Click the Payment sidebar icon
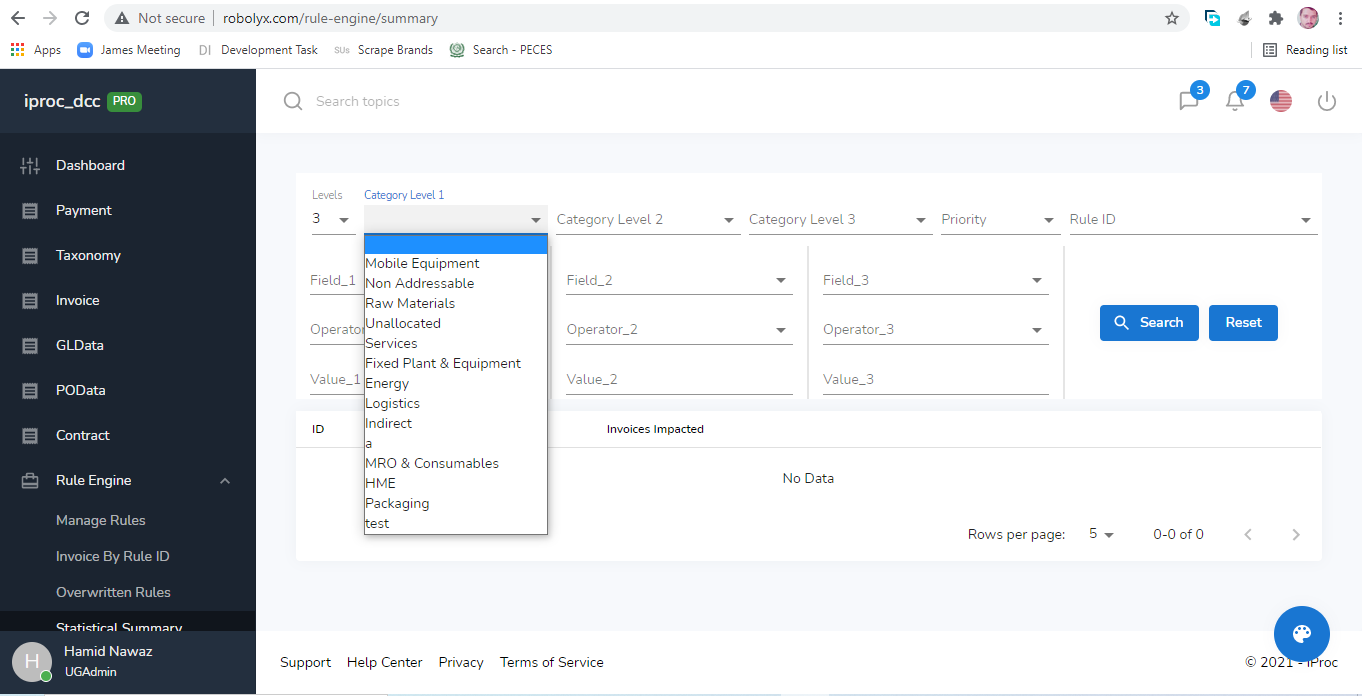This screenshot has width=1362, height=696. (x=30, y=211)
